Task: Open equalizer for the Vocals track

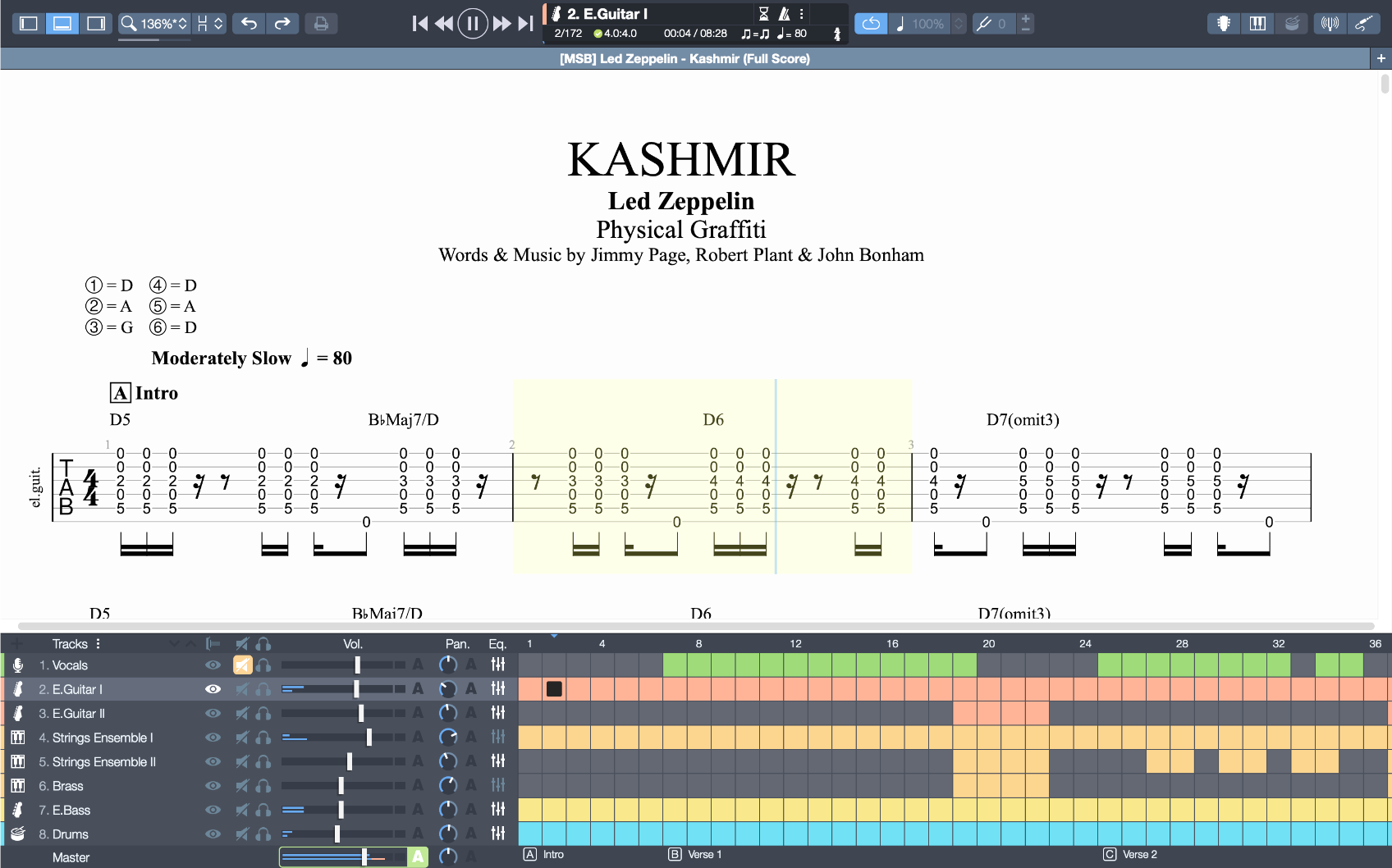Action: 497,665
